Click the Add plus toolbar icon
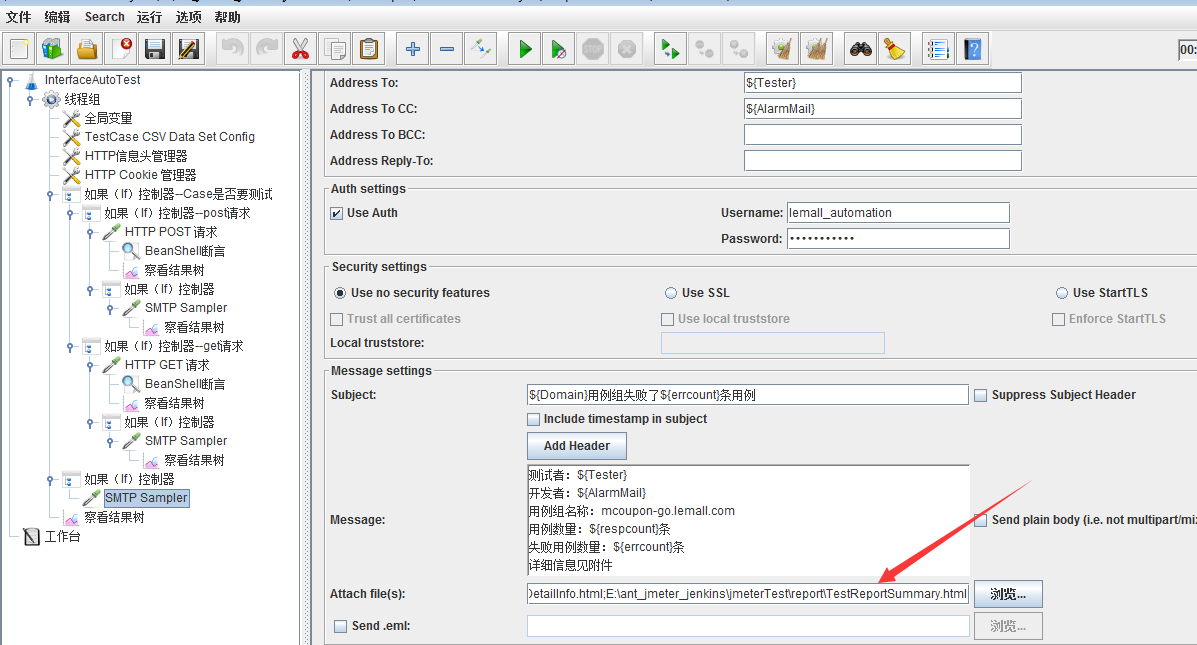 pyautogui.click(x=413, y=48)
